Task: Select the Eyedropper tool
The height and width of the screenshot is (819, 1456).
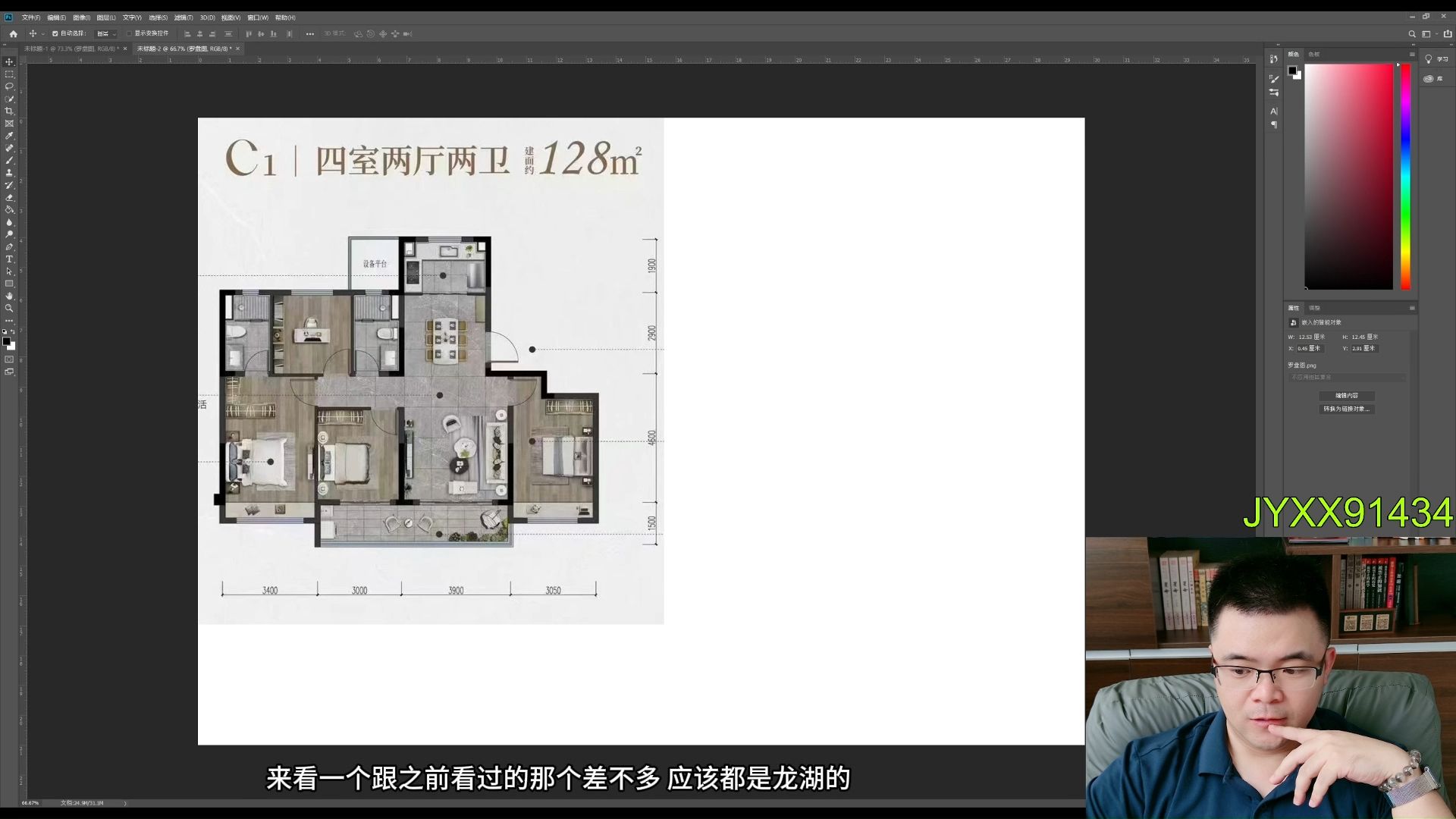Action: pos(9,136)
